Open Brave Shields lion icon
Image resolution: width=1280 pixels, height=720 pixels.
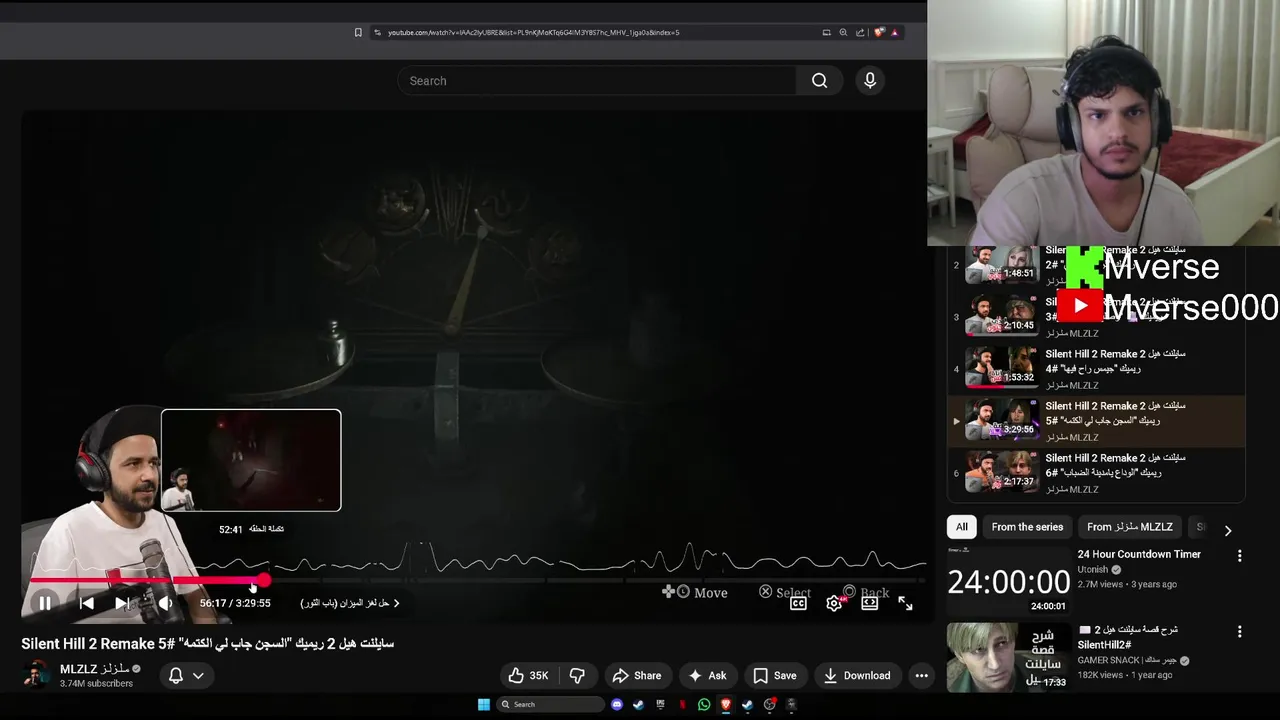click(879, 32)
